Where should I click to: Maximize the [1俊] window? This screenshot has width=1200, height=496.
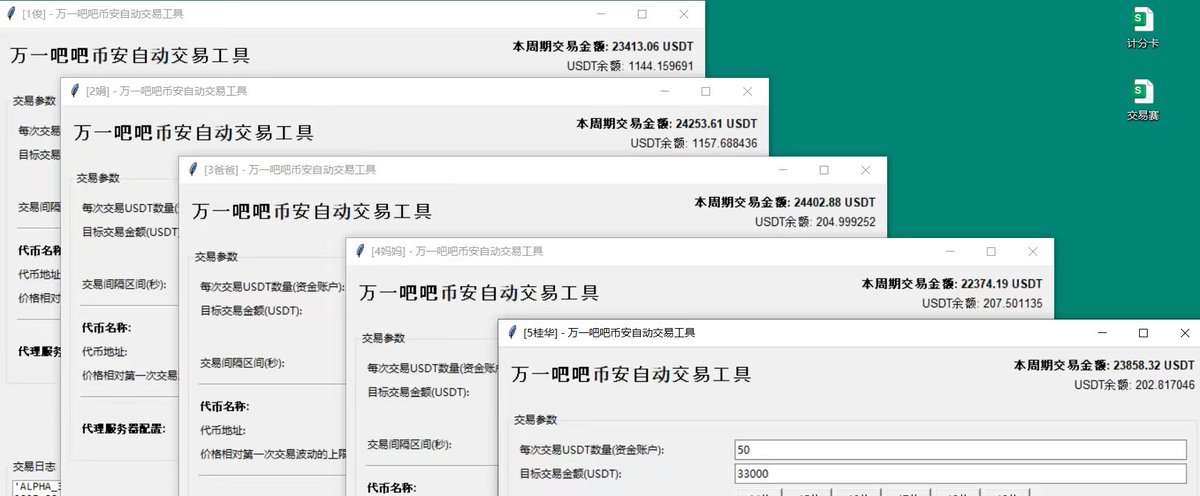click(x=642, y=14)
